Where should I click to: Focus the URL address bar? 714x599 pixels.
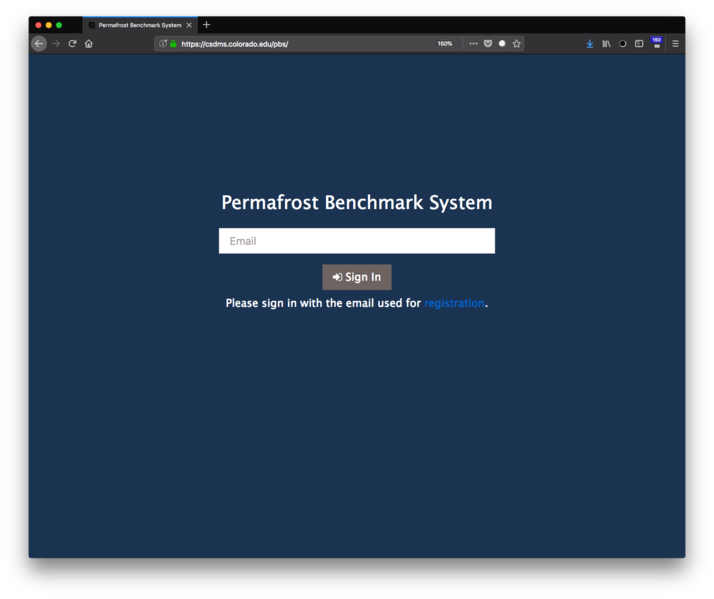[300, 44]
